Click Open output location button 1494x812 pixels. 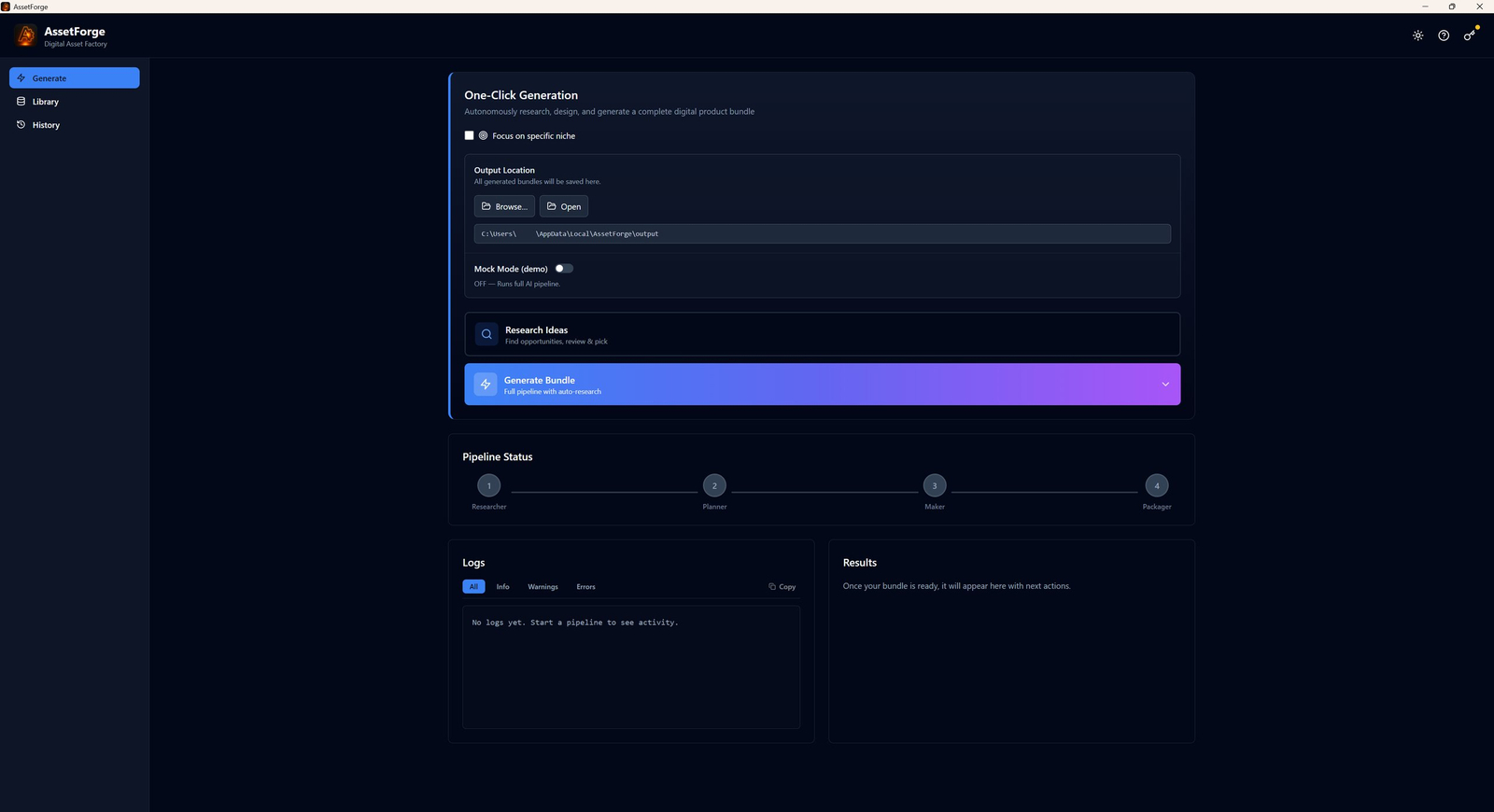(x=563, y=206)
